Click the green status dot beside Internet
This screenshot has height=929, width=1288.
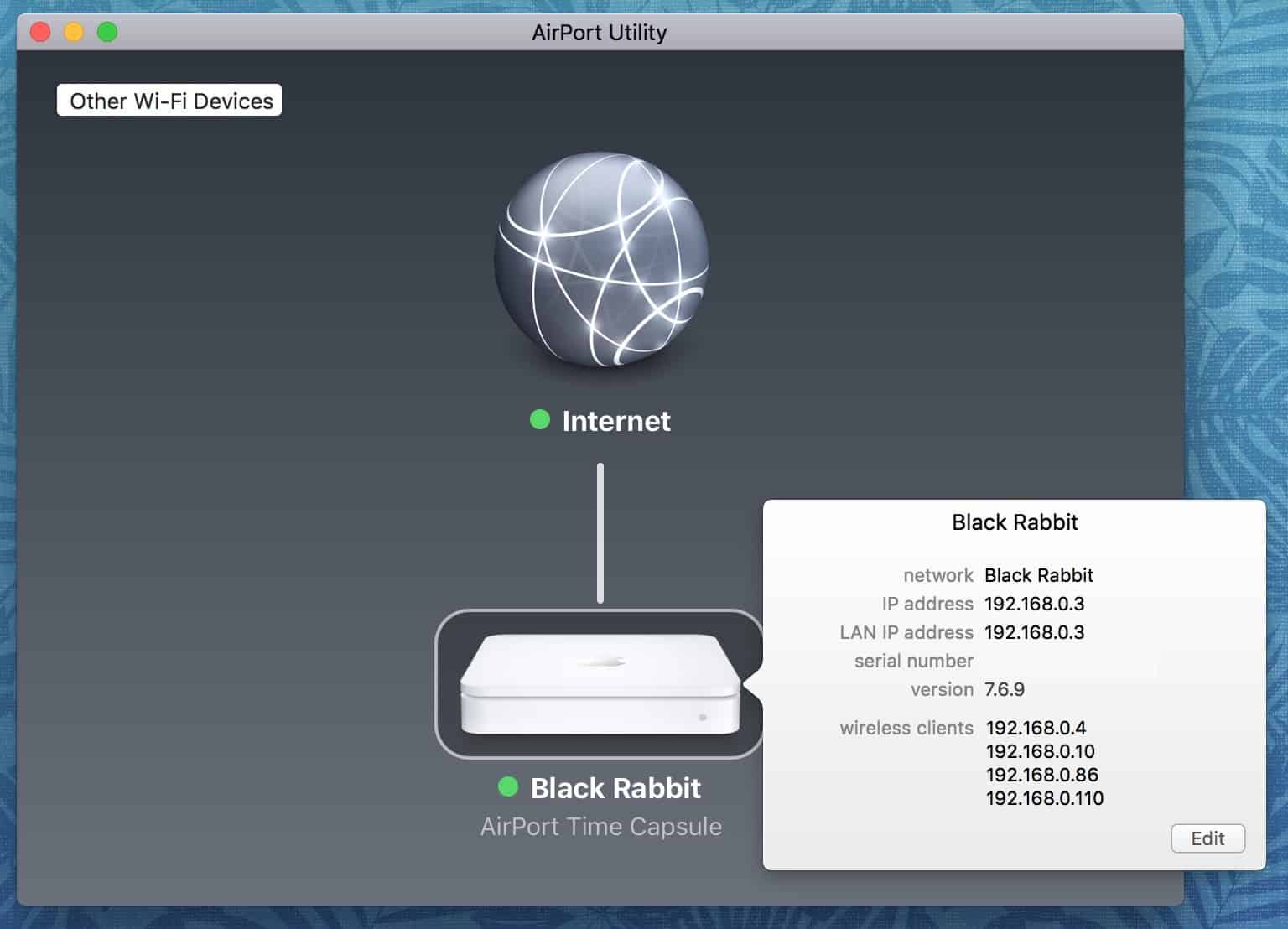(x=540, y=419)
